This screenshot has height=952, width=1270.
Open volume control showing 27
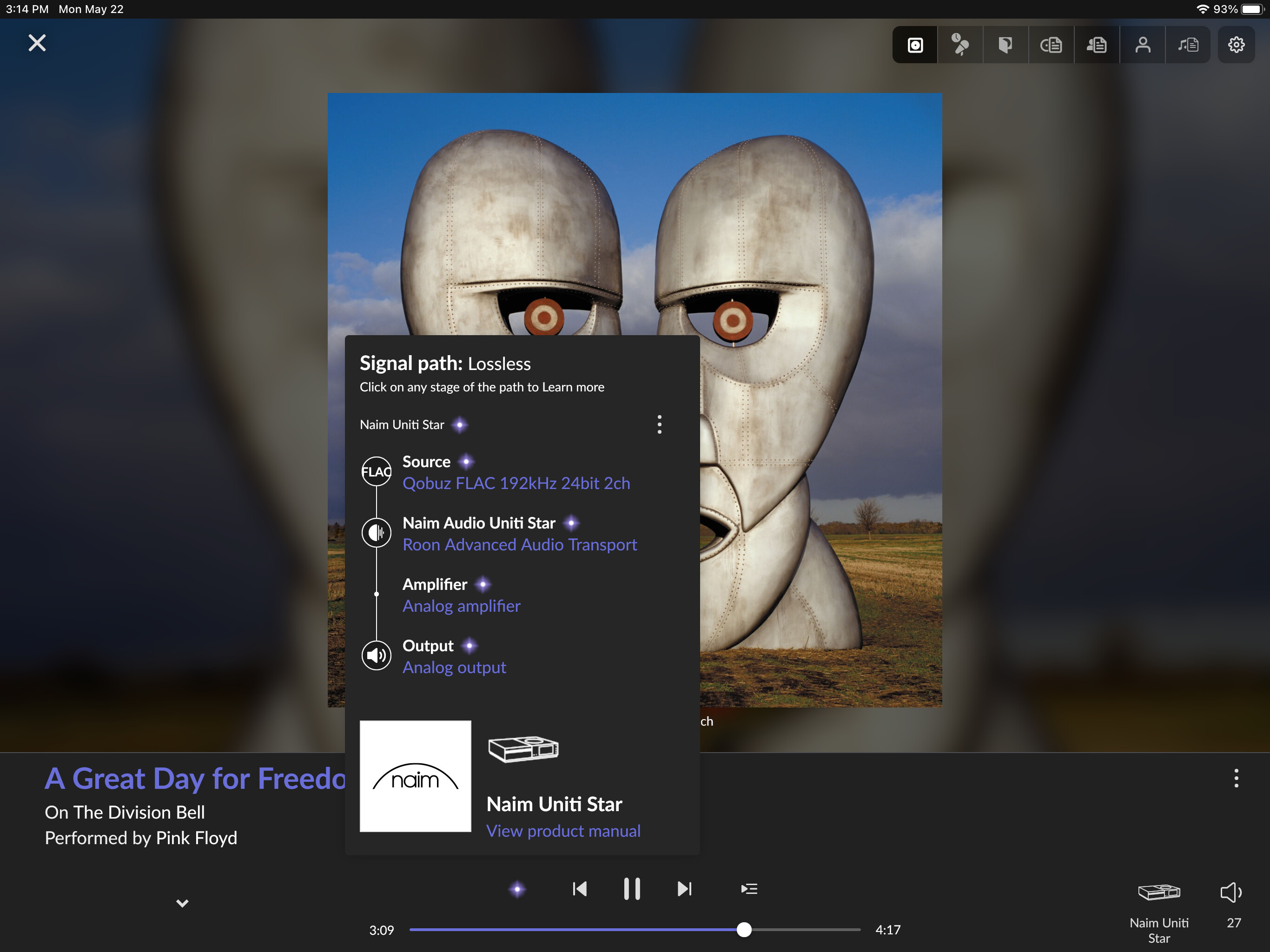(x=1232, y=906)
